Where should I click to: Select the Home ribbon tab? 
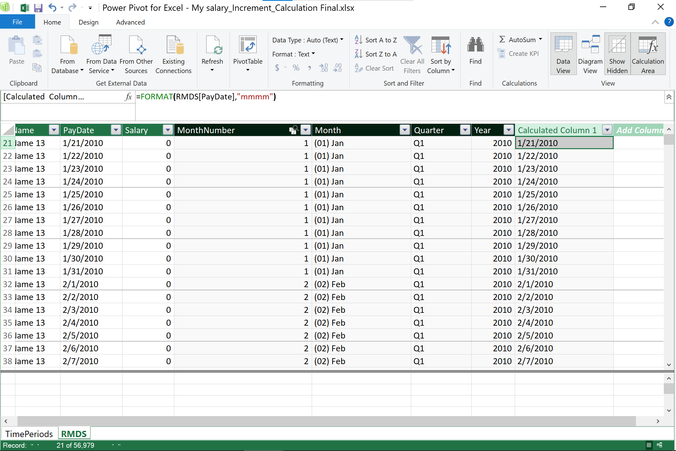pos(52,22)
